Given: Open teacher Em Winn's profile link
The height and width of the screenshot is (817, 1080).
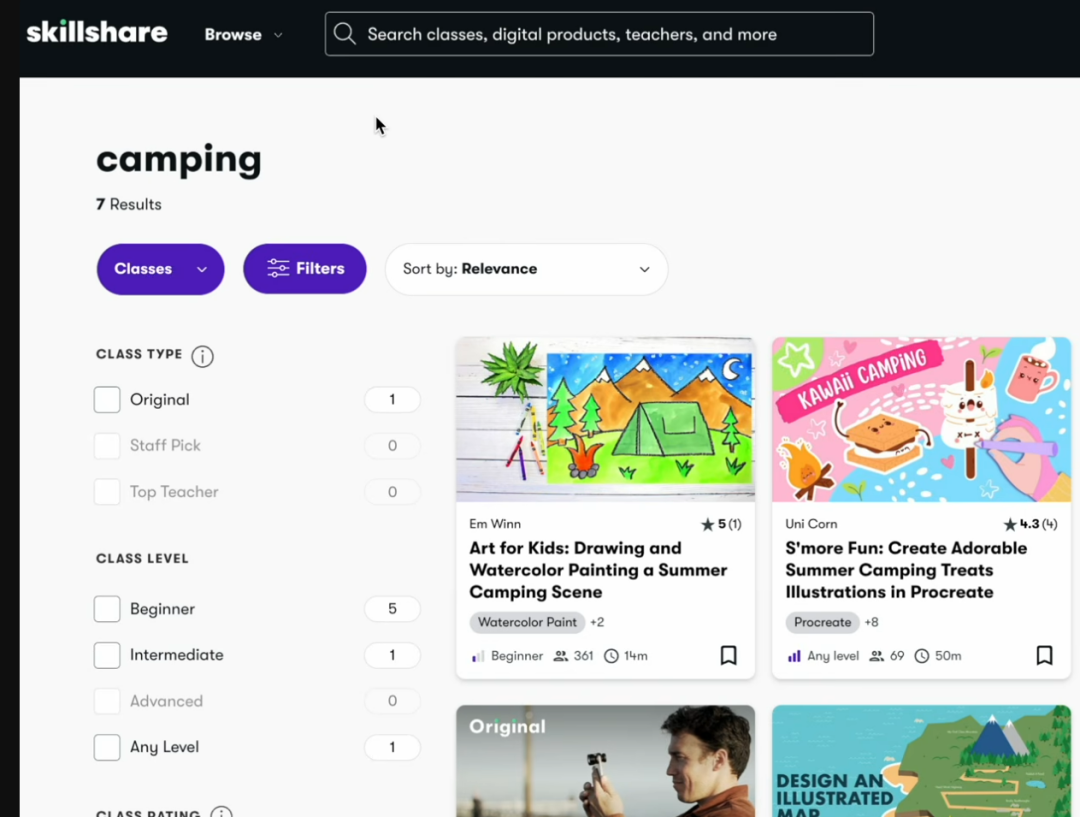Looking at the screenshot, I should click(495, 524).
